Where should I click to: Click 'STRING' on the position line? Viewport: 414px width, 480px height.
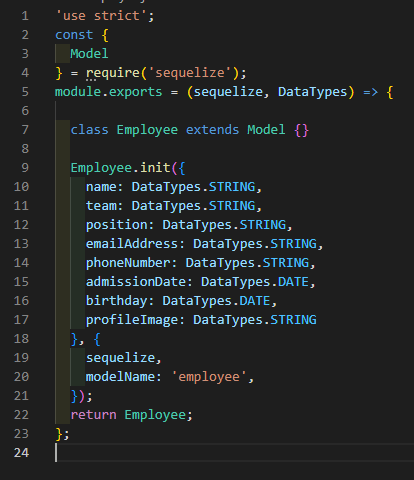[x=263, y=225]
